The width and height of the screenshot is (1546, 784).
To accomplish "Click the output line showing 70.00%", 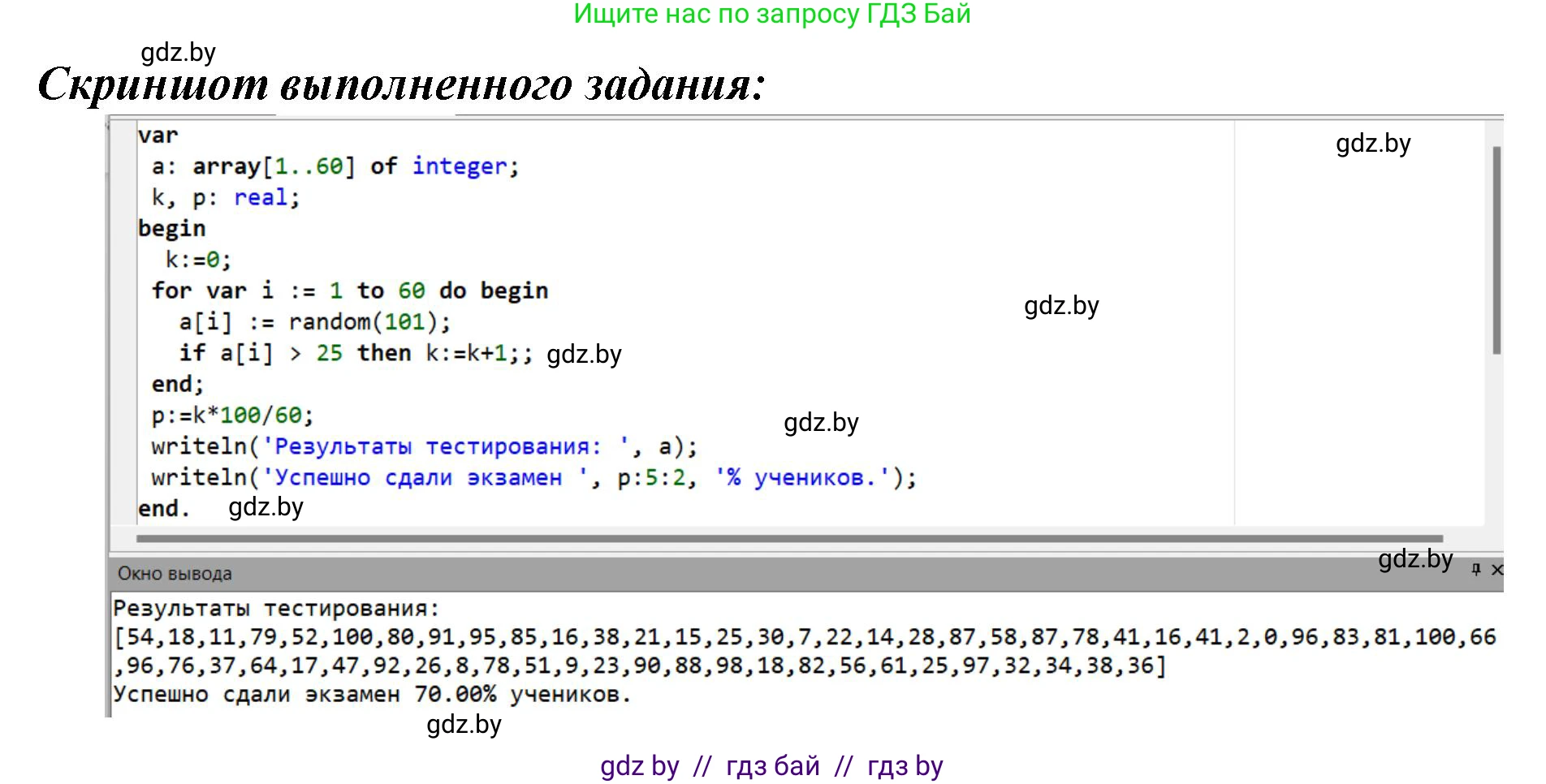I will click(x=372, y=695).
